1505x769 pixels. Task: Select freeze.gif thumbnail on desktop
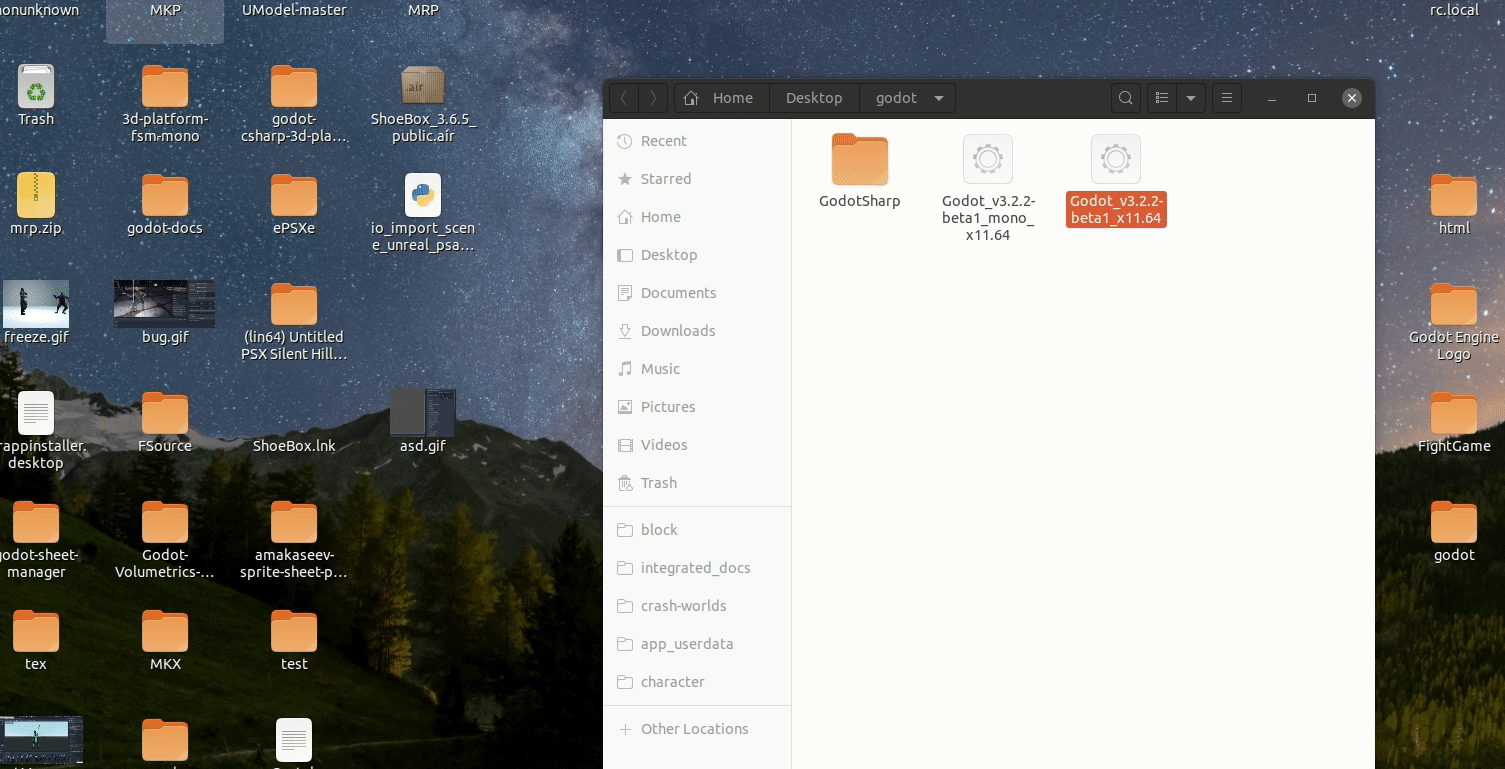36,304
